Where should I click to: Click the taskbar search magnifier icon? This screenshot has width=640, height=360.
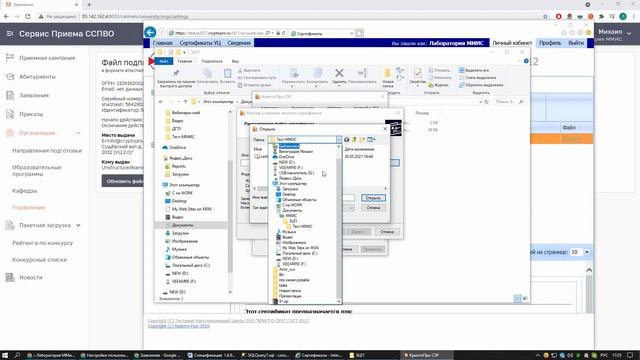click(x=17, y=355)
